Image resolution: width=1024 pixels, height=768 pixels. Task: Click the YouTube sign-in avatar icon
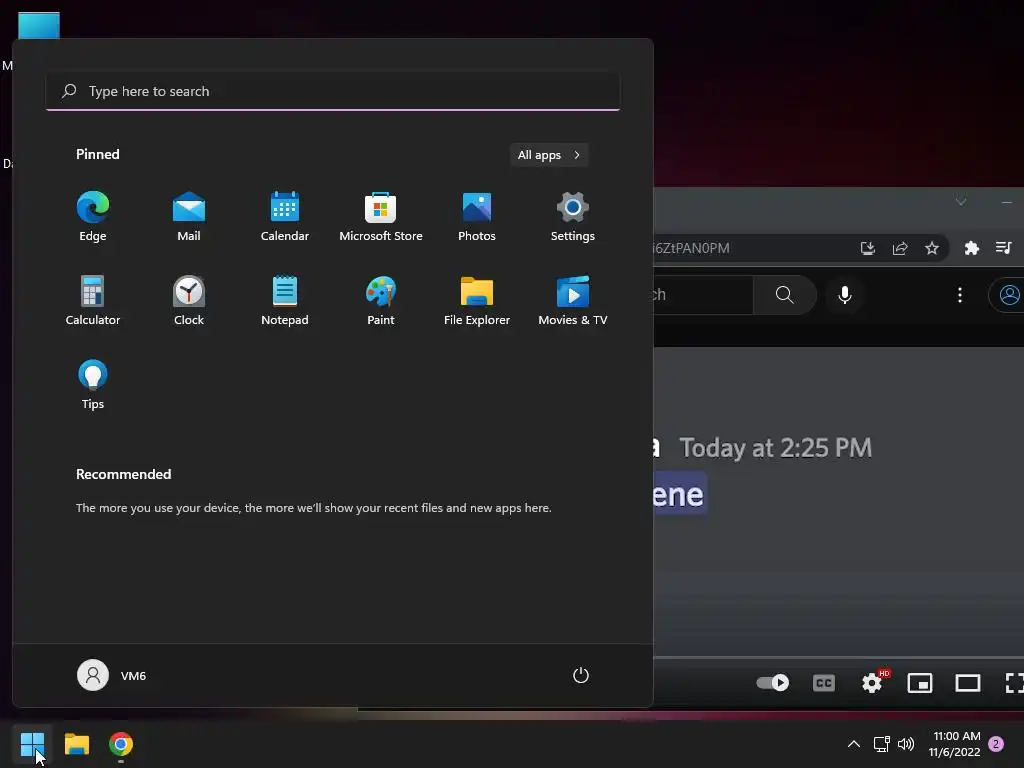click(x=1008, y=295)
